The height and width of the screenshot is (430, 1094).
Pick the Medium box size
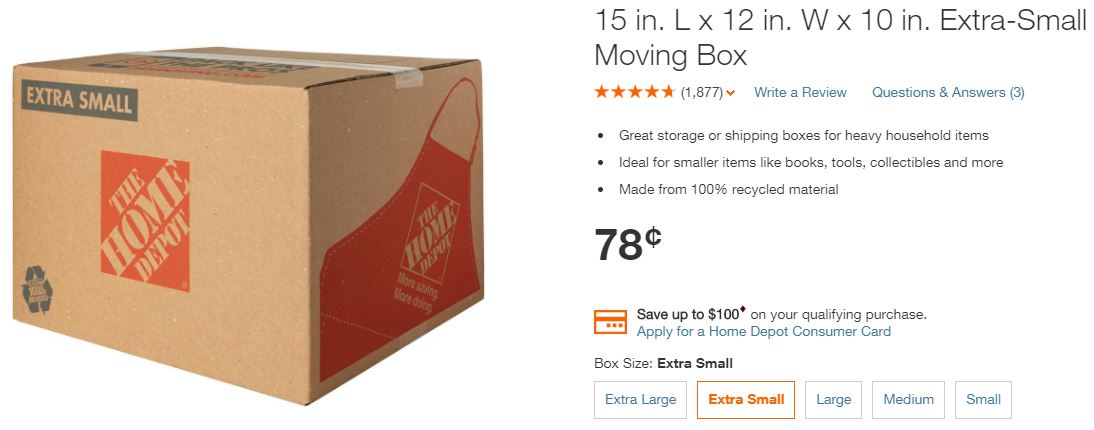(908, 399)
